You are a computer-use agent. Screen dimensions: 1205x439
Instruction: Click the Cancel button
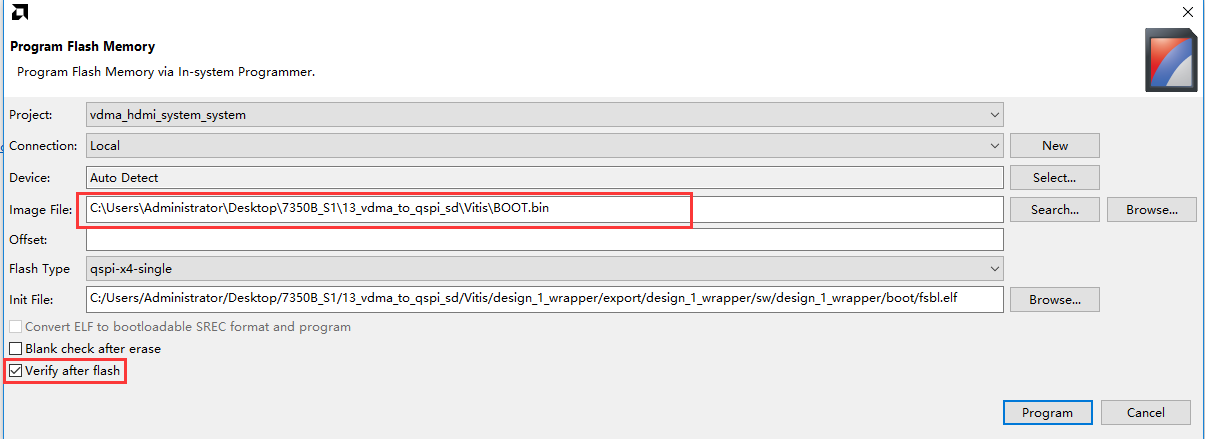click(1146, 412)
